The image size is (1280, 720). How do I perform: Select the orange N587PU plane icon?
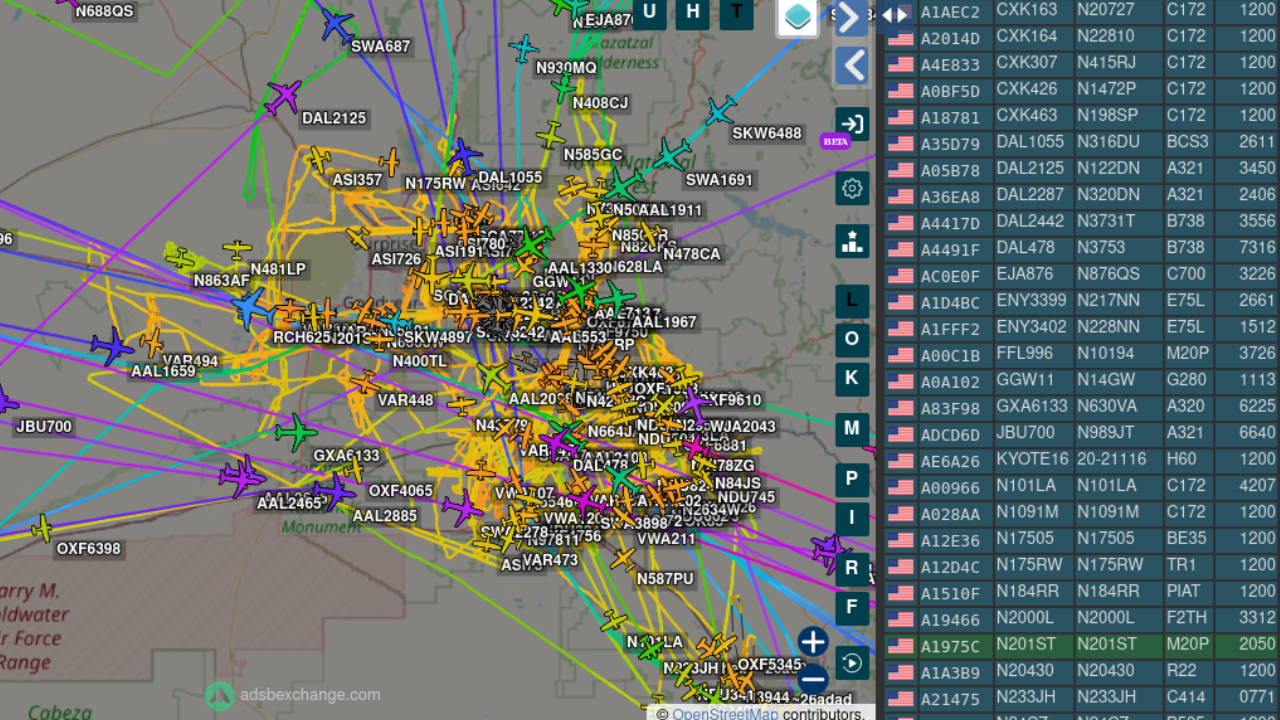623,559
